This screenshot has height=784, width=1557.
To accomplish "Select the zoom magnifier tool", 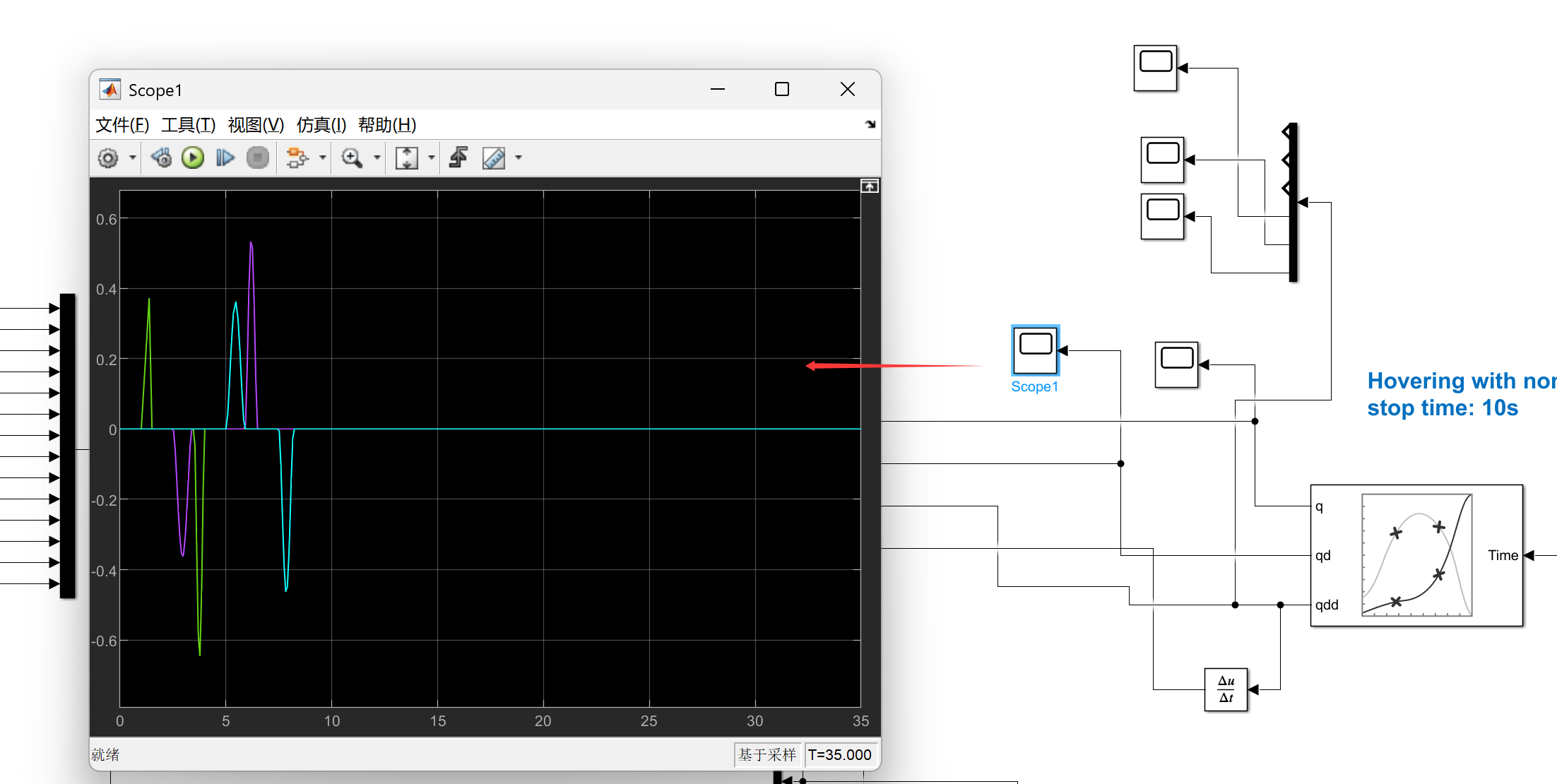I will click(x=351, y=158).
